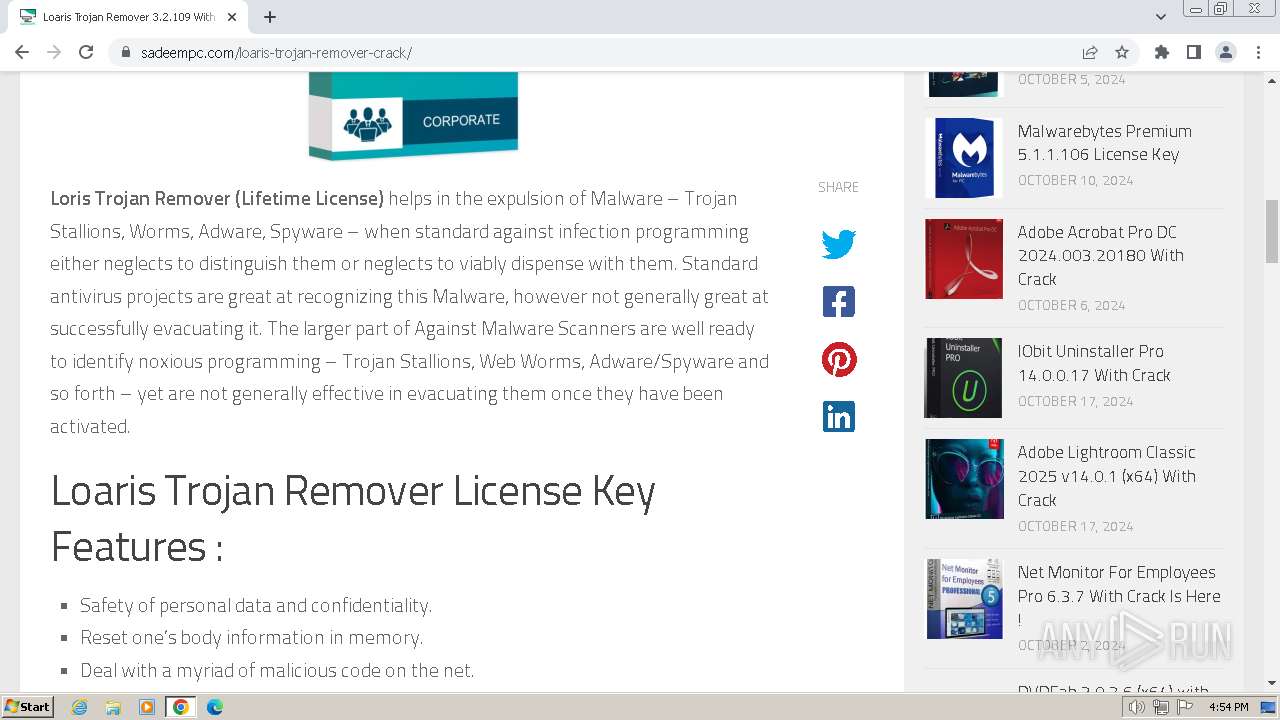Open the IObit Uninstaller Pro 14.0.0.17 post
Screen dimensions: 1280x720
pos(1094,363)
